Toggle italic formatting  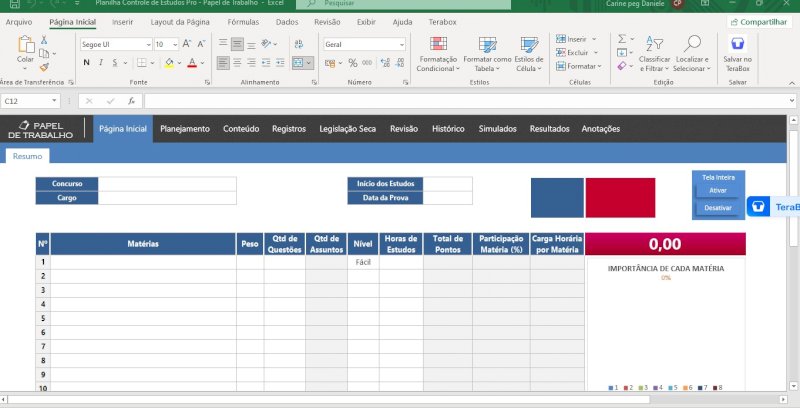point(102,62)
